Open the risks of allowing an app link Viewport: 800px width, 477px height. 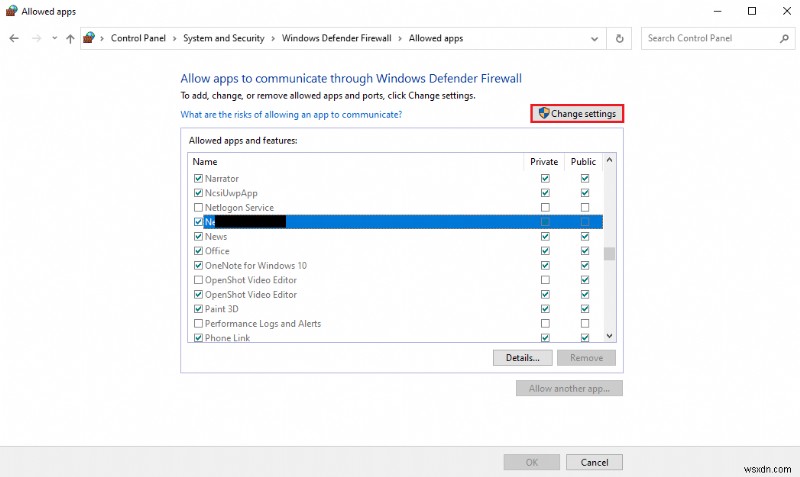coord(291,115)
